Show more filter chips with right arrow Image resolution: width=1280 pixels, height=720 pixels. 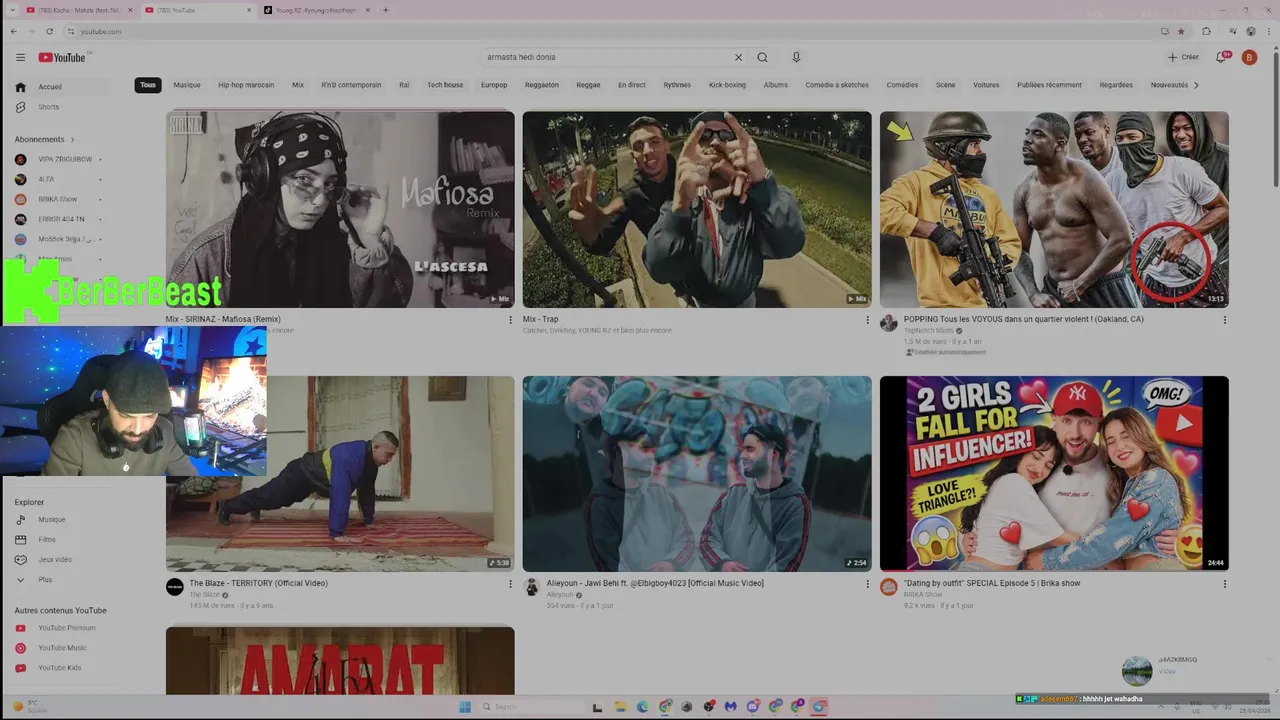(1196, 85)
